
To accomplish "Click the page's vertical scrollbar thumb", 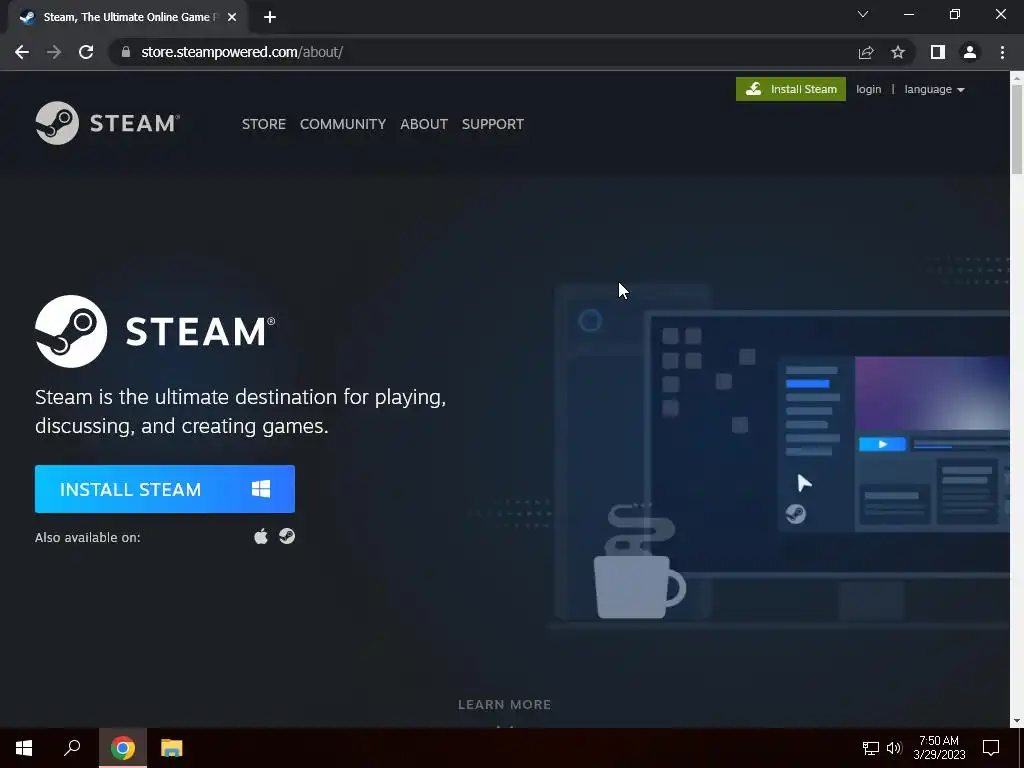I will 1017,130.
